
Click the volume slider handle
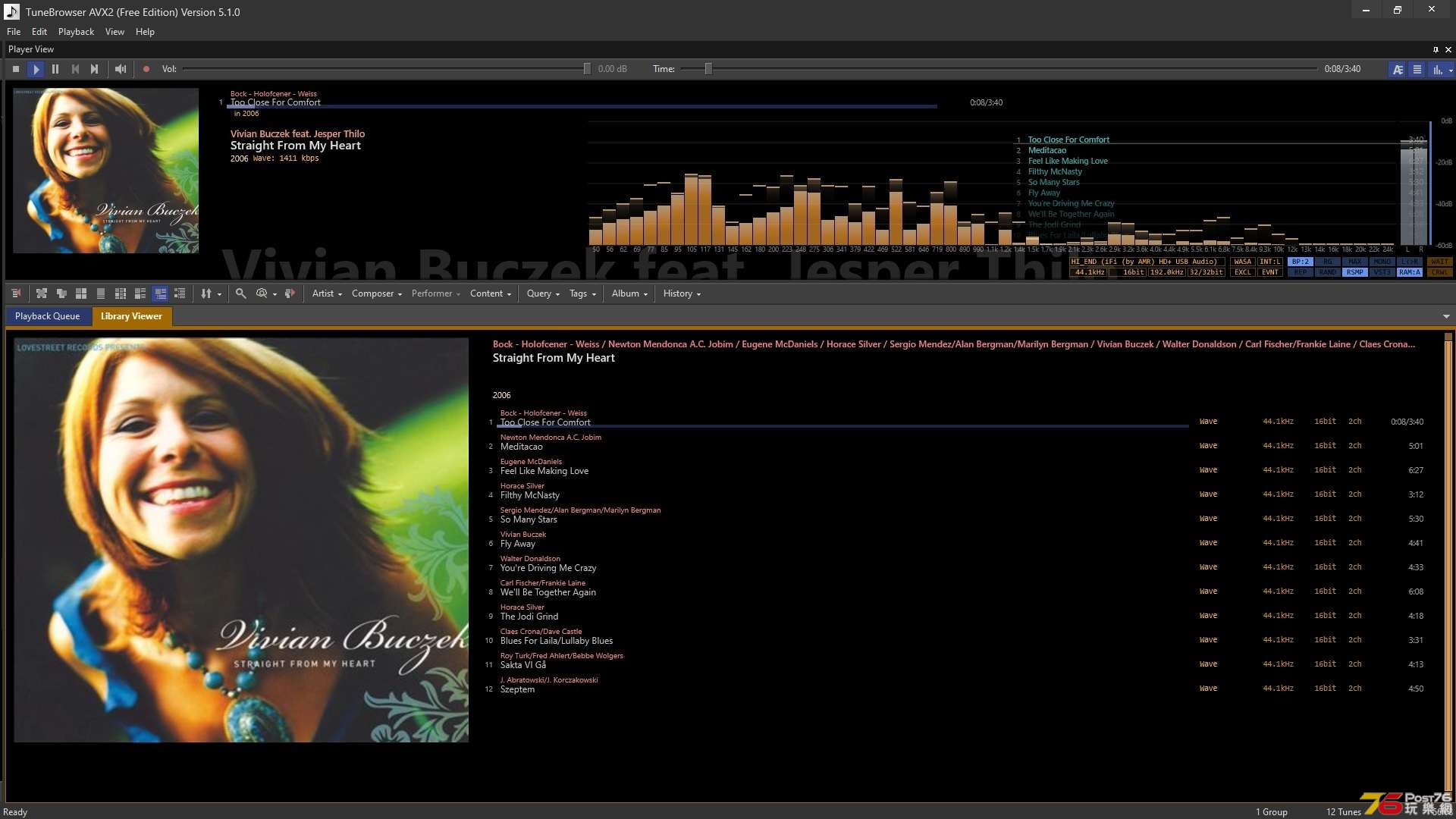tap(586, 69)
